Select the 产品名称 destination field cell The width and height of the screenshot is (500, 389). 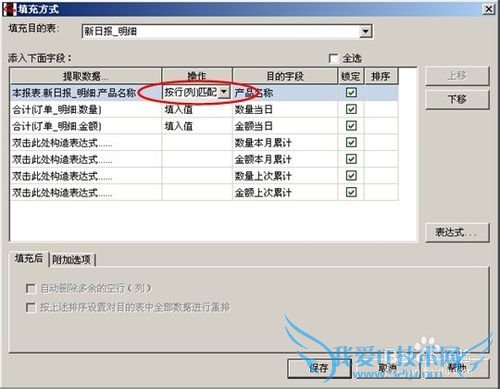coord(285,92)
